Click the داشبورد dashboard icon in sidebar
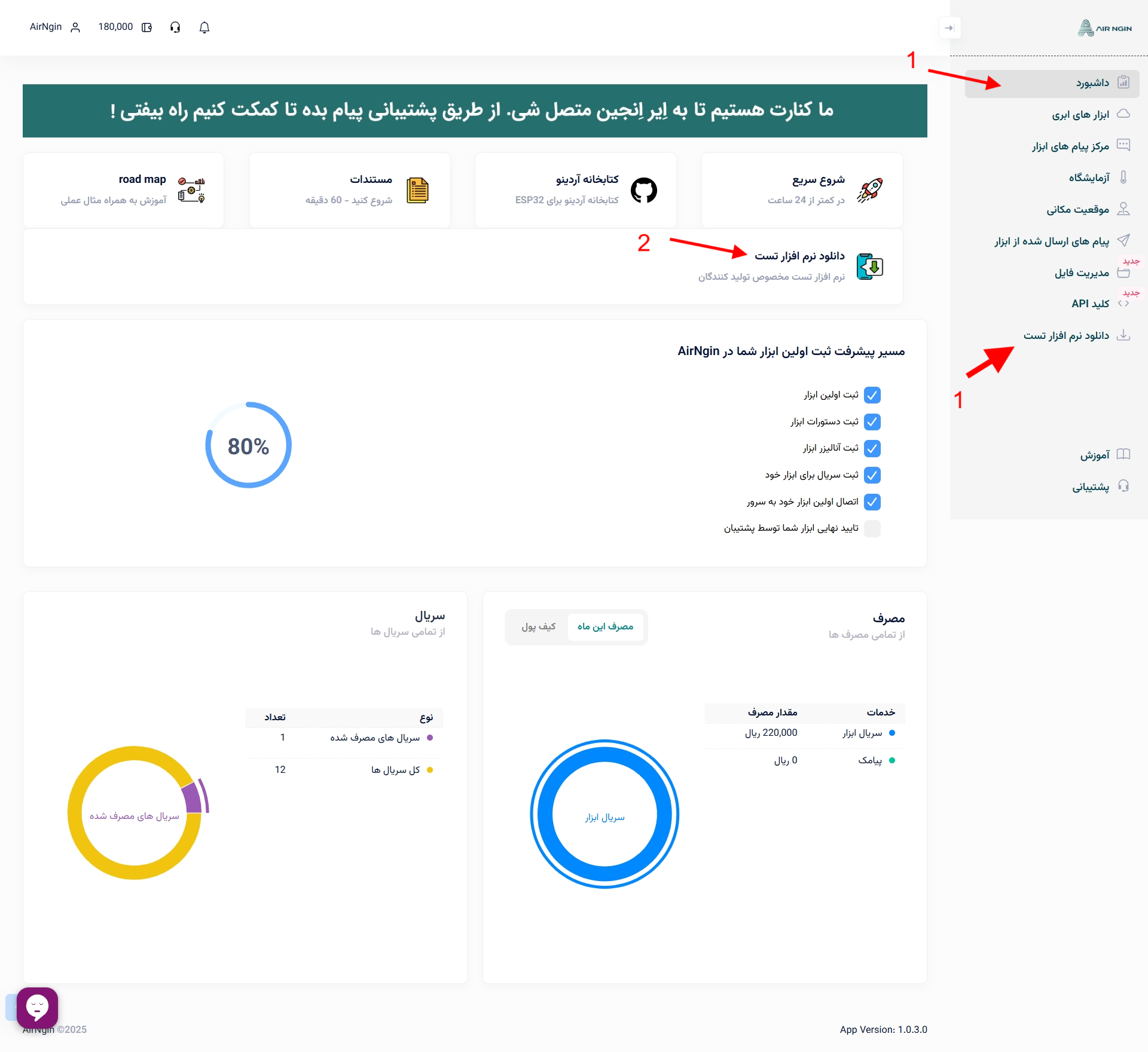 (1123, 82)
